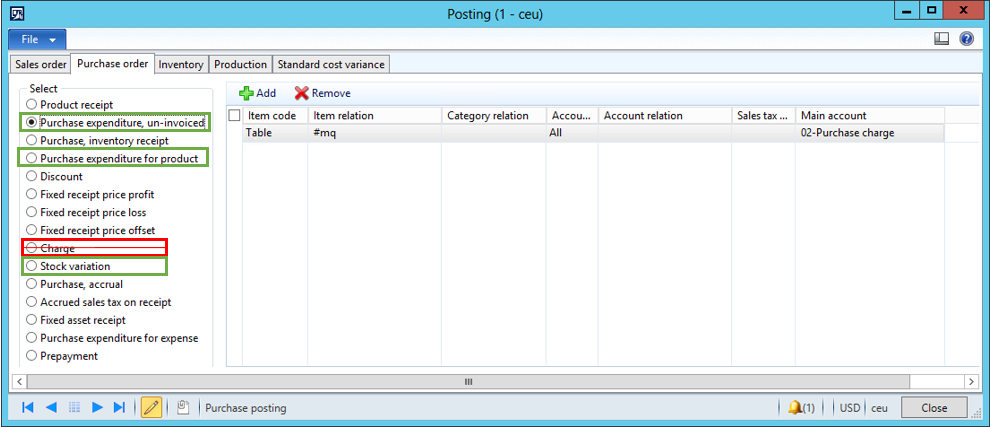Go to the previous record
Viewport: 991px width, 427px height.
tap(50, 407)
